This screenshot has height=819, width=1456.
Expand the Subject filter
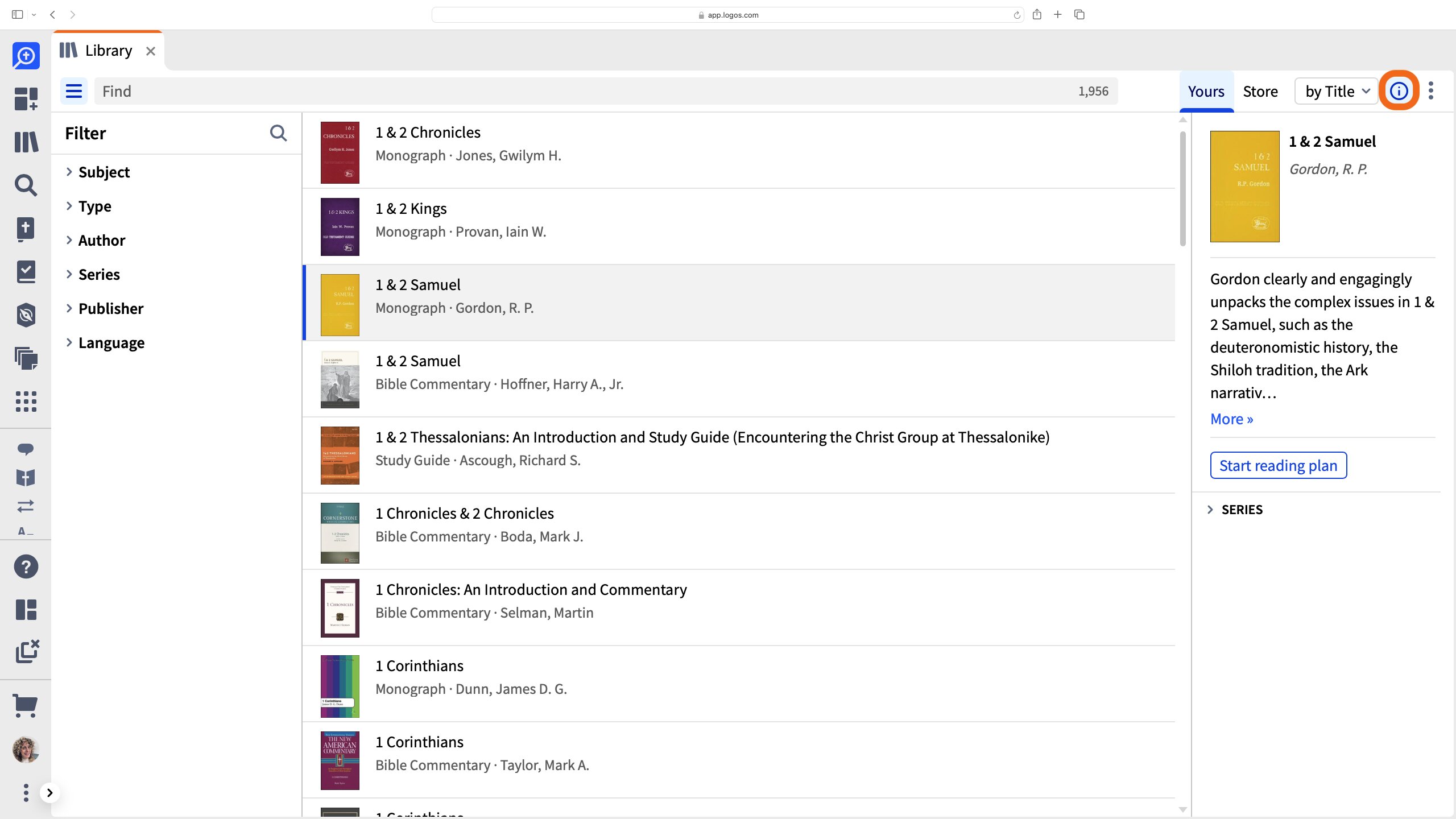click(97, 172)
